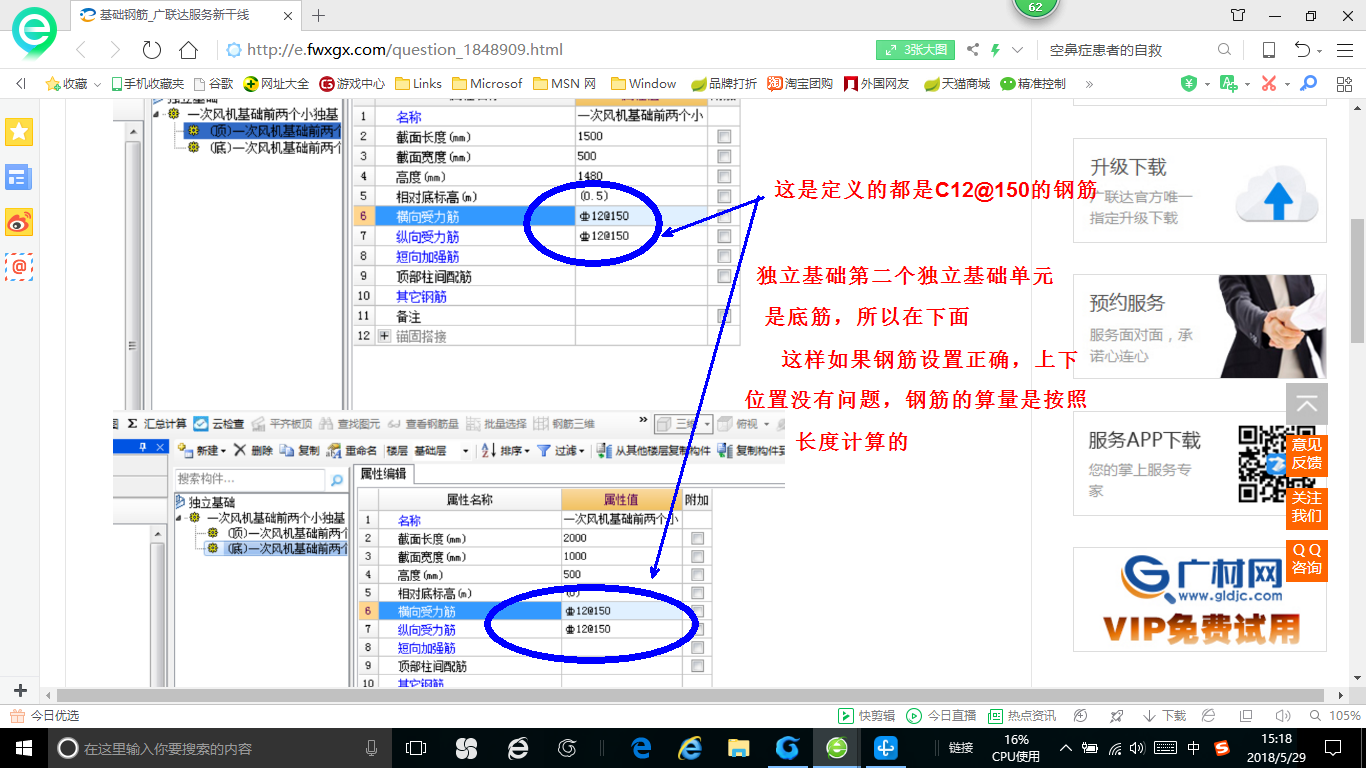Viewport: 1366px width, 768px height.
Task: Open a new tab with the plus button
Action: [319, 15]
